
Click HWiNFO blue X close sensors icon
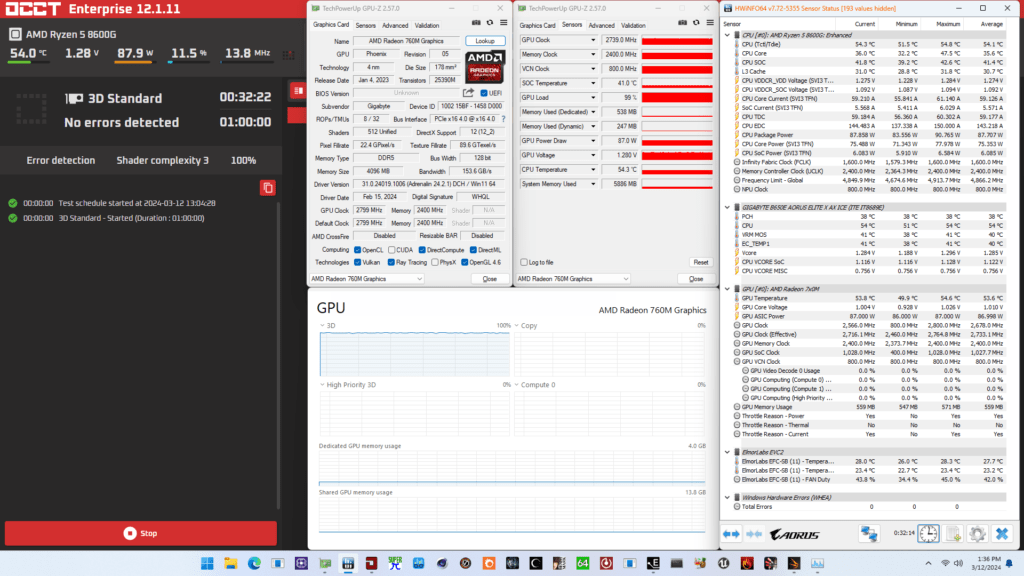[1002, 534]
